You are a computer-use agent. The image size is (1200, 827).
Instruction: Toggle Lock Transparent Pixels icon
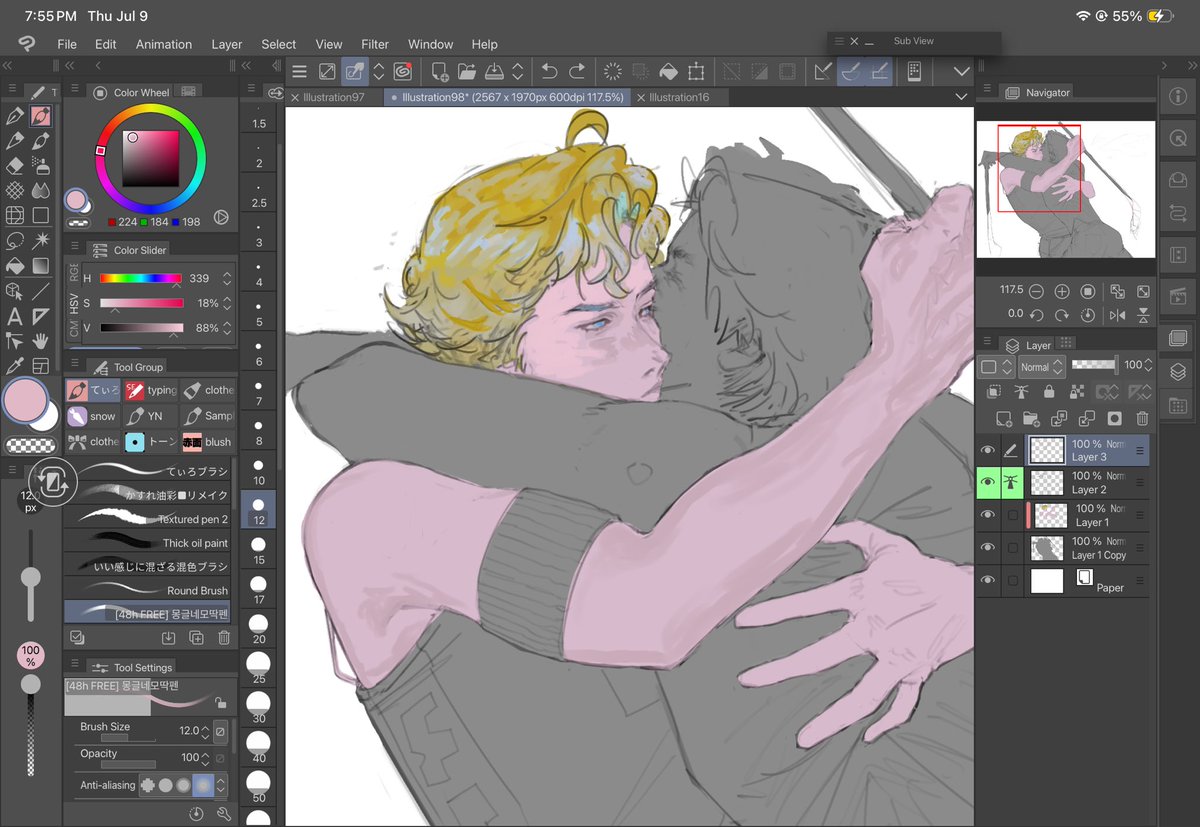coord(1077,392)
